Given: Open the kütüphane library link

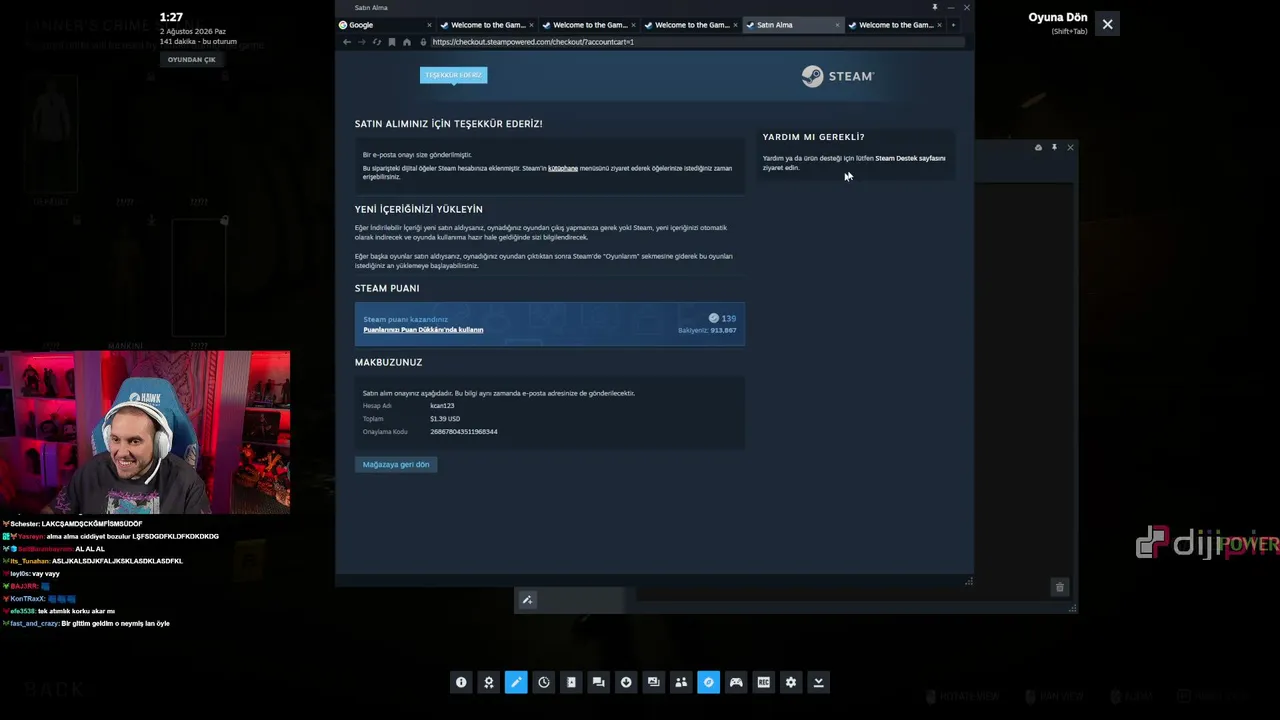Looking at the screenshot, I should click(x=563, y=168).
